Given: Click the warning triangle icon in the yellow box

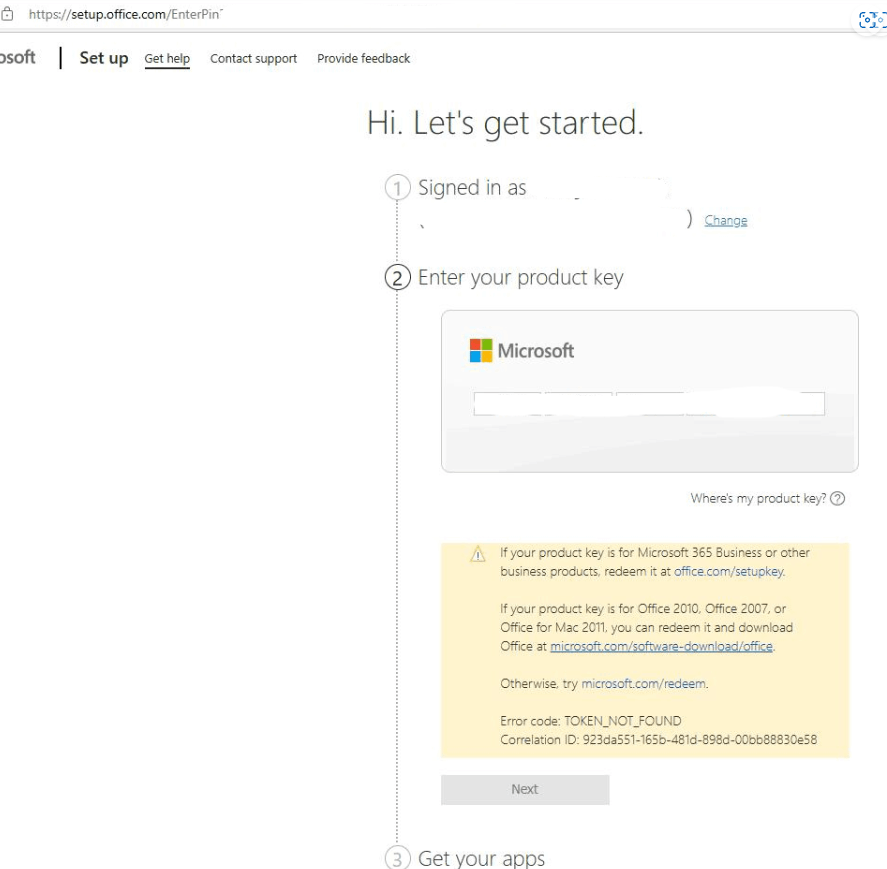Looking at the screenshot, I should (x=478, y=553).
